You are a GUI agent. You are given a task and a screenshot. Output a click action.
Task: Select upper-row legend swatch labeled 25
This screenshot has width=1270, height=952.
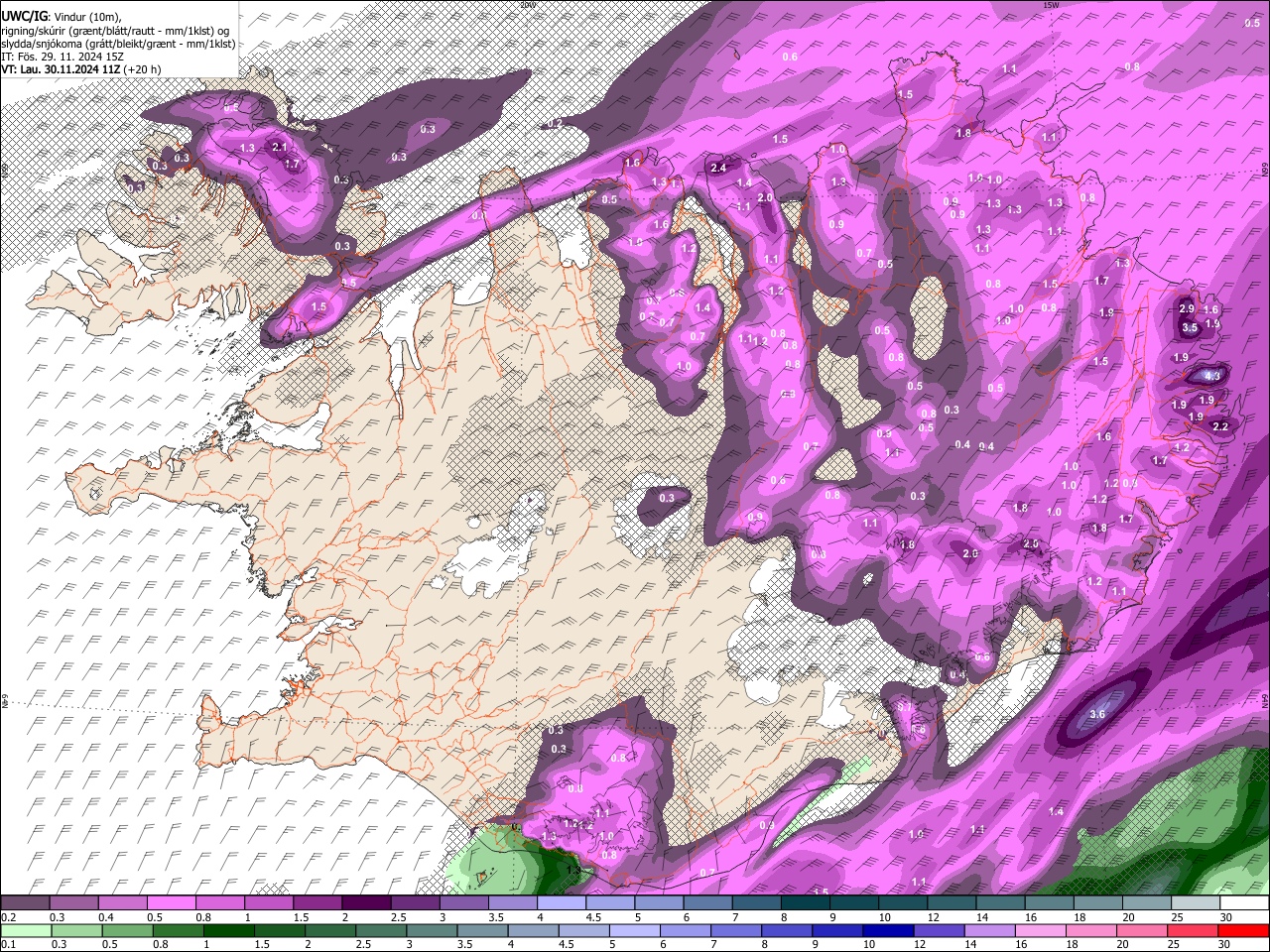pos(1197,903)
